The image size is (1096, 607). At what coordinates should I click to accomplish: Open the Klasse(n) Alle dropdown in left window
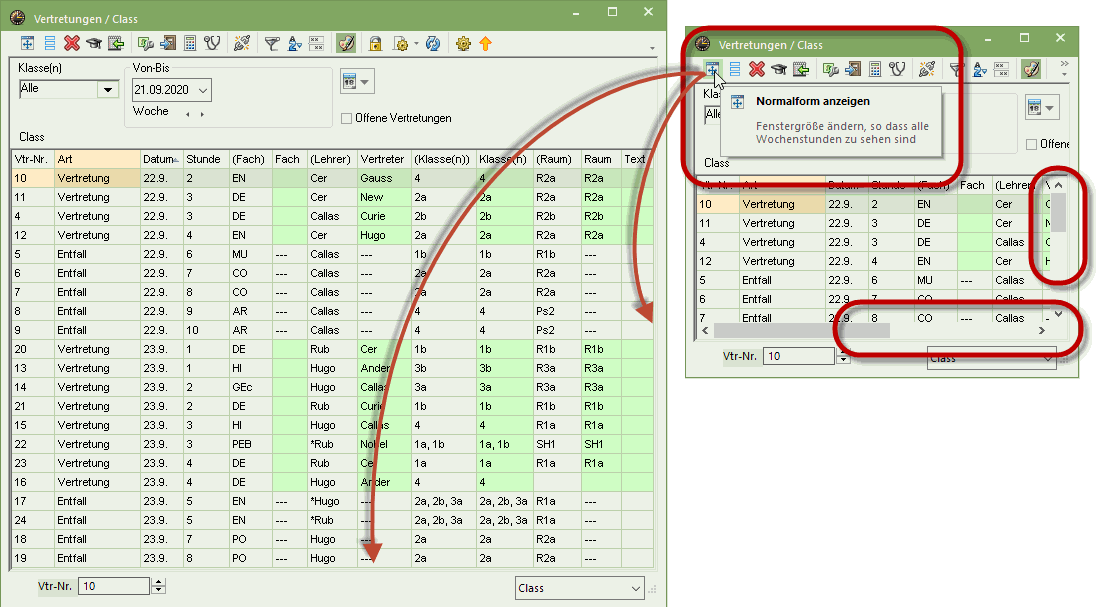[108, 90]
